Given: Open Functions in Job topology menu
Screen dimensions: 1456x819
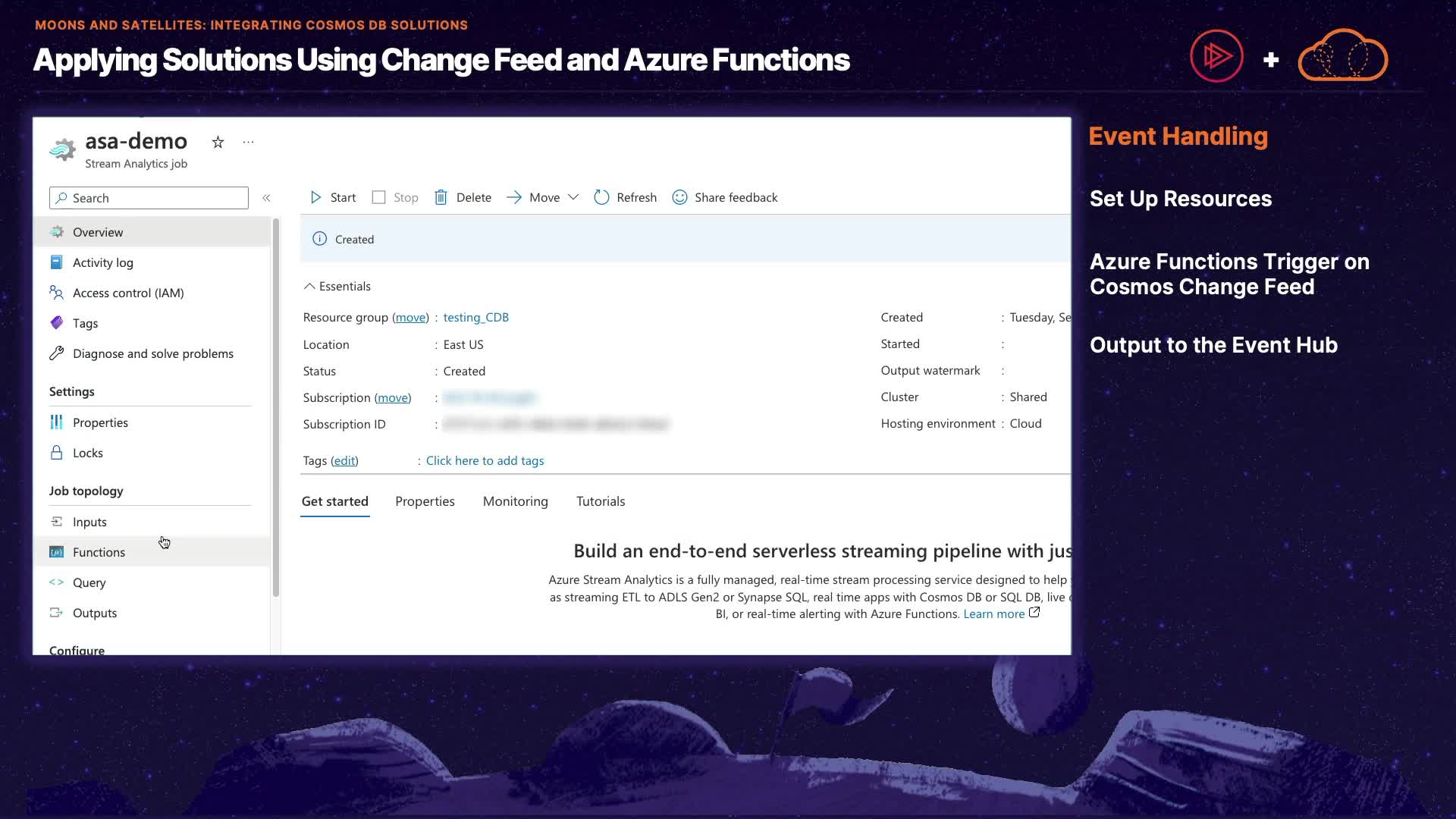Looking at the screenshot, I should [99, 552].
